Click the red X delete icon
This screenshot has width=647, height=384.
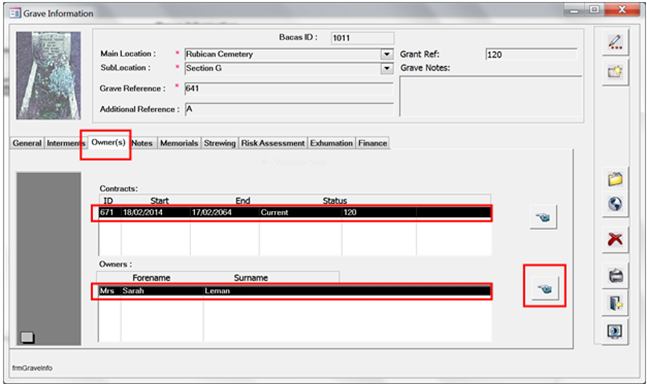[615, 239]
